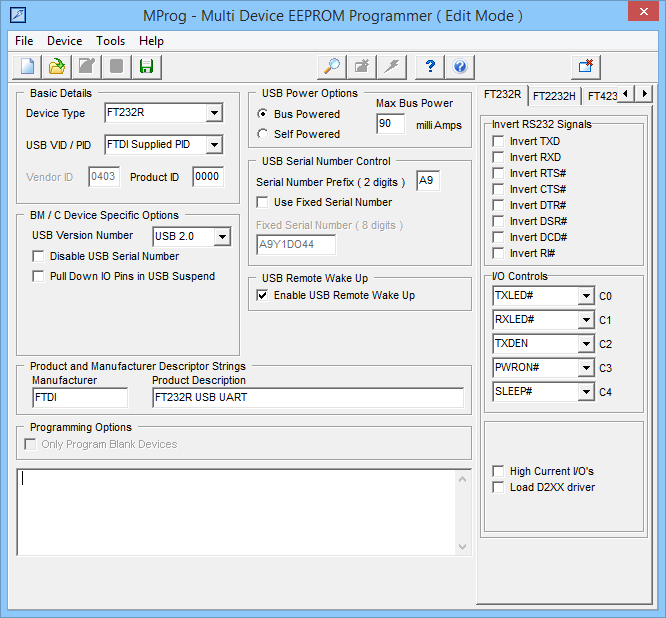This screenshot has height=618, width=666.
Task: Click the New template toolbar icon
Action: [27, 67]
